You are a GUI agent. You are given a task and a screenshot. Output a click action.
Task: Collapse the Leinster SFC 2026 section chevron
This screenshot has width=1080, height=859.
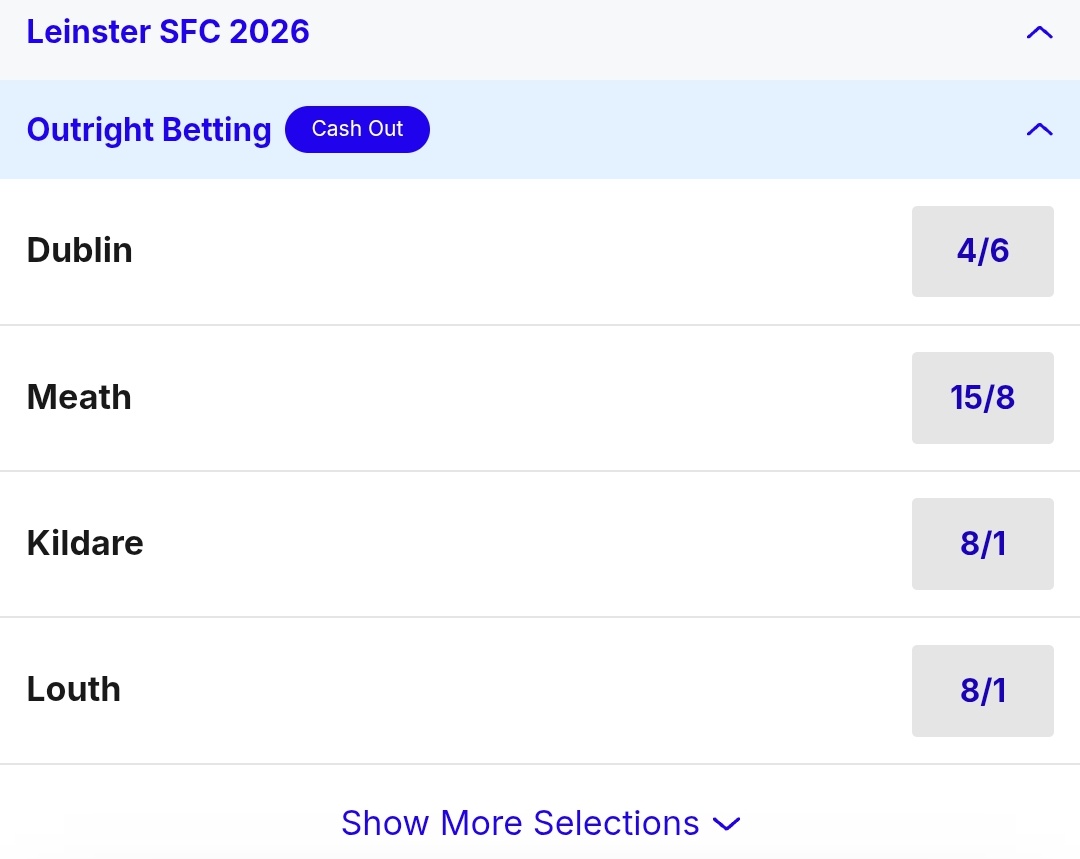click(1039, 33)
